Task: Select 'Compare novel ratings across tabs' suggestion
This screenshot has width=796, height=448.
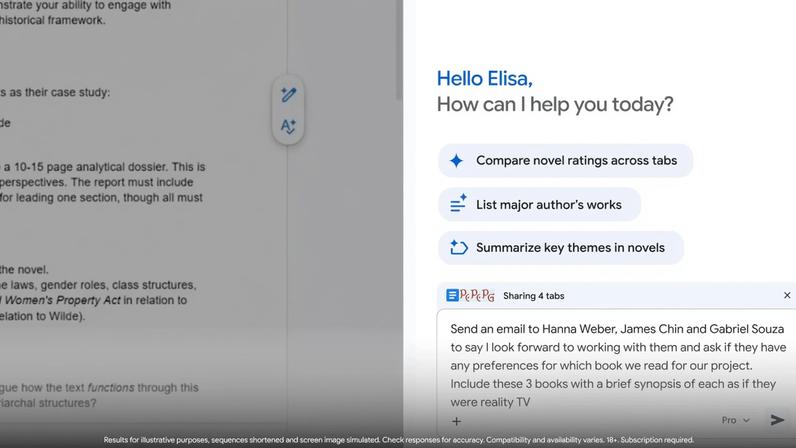Action: click(576, 160)
